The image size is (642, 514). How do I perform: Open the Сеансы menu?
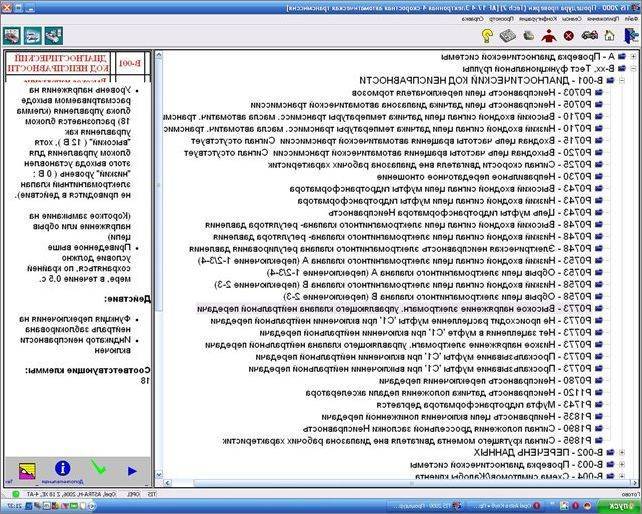tap(571, 19)
